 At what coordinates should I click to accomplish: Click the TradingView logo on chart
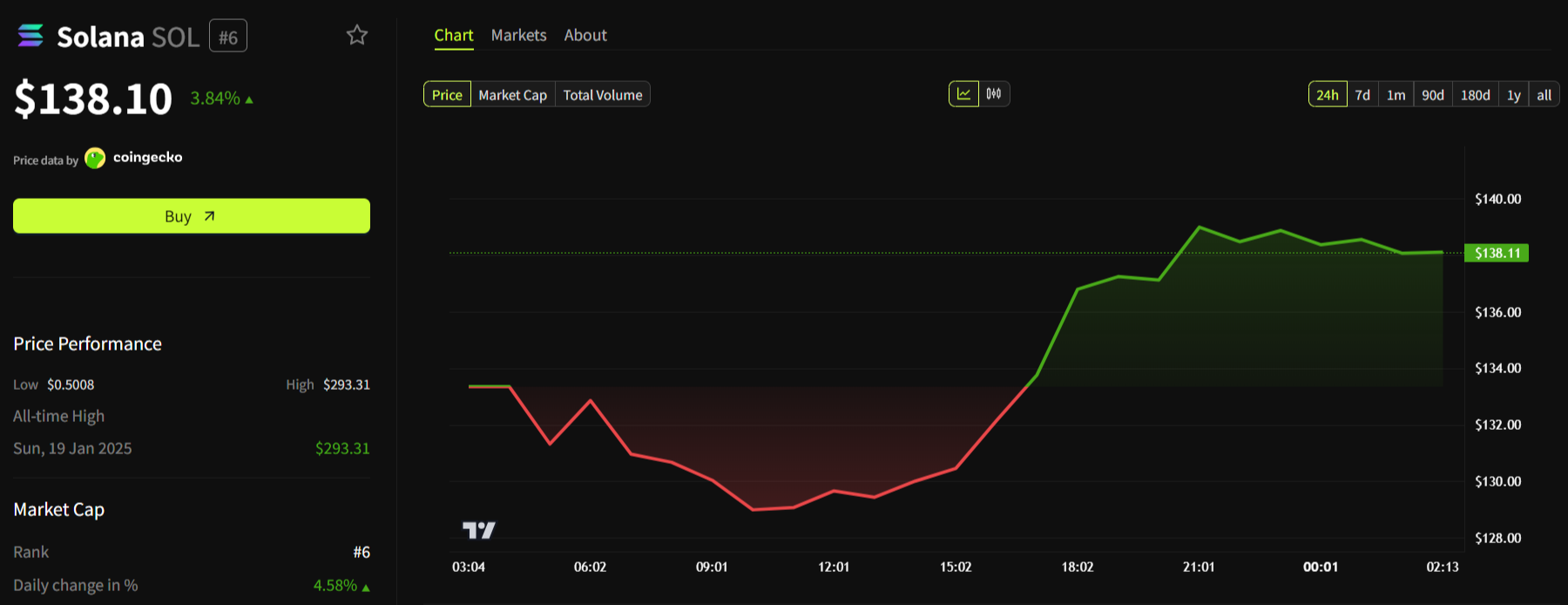pyautogui.click(x=478, y=529)
